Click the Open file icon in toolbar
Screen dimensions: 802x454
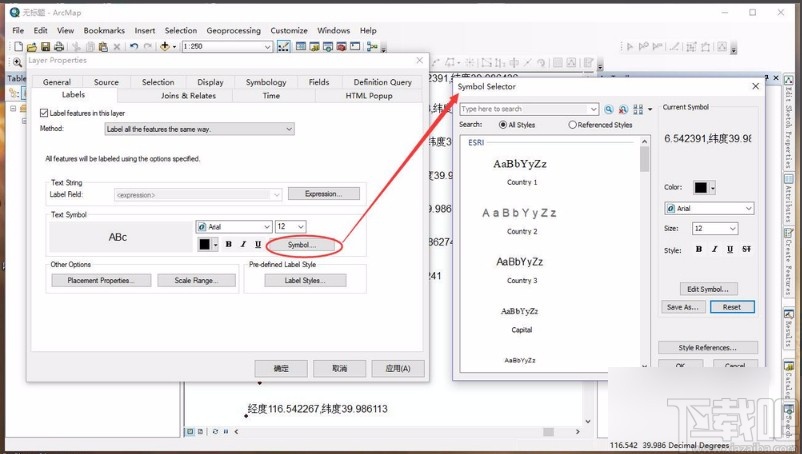[32, 47]
